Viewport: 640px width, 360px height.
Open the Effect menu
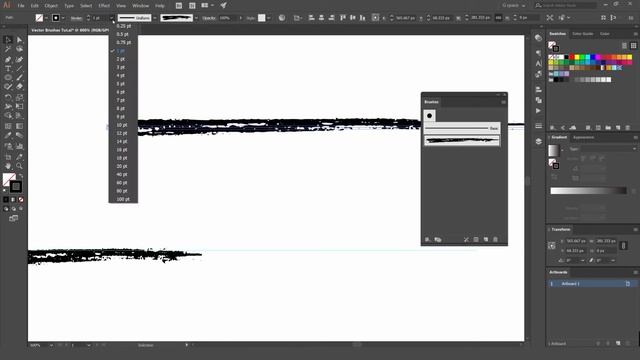(104, 6)
